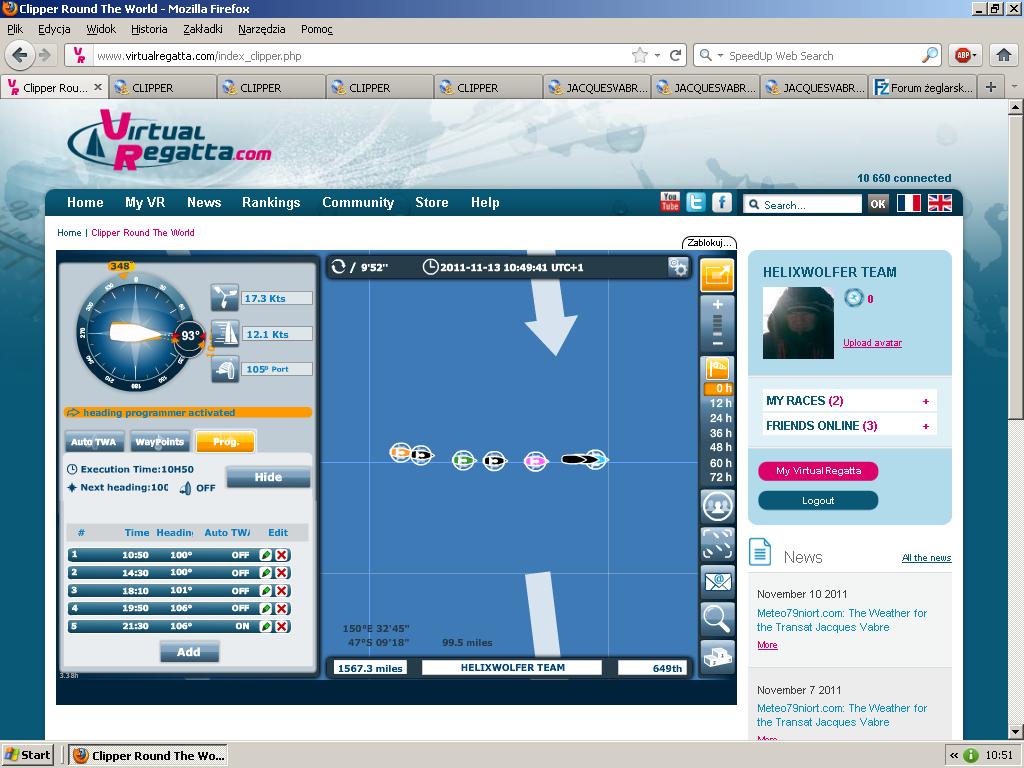Screen dimensions: 1024x768
Task: Click the orange fullscreen map icon
Action: coord(717,274)
